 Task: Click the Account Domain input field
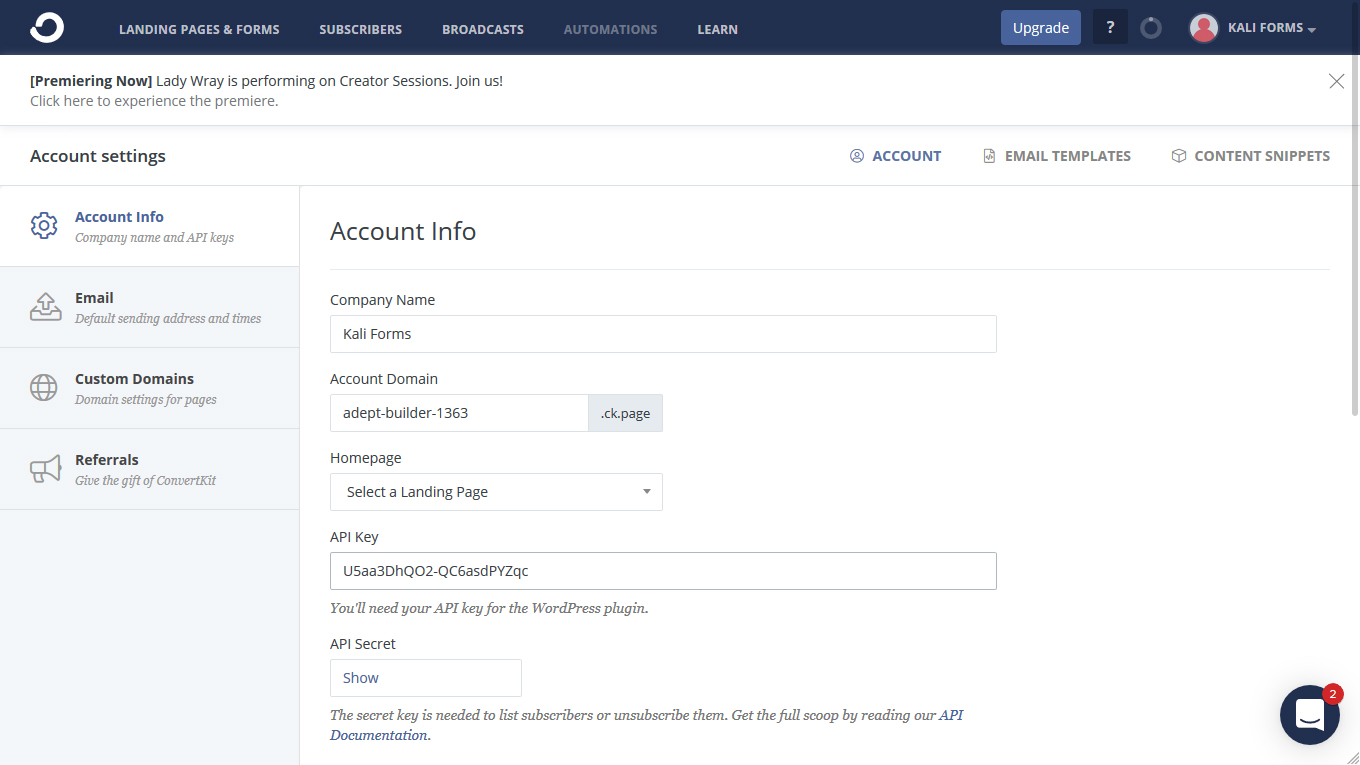tap(459, 413)
